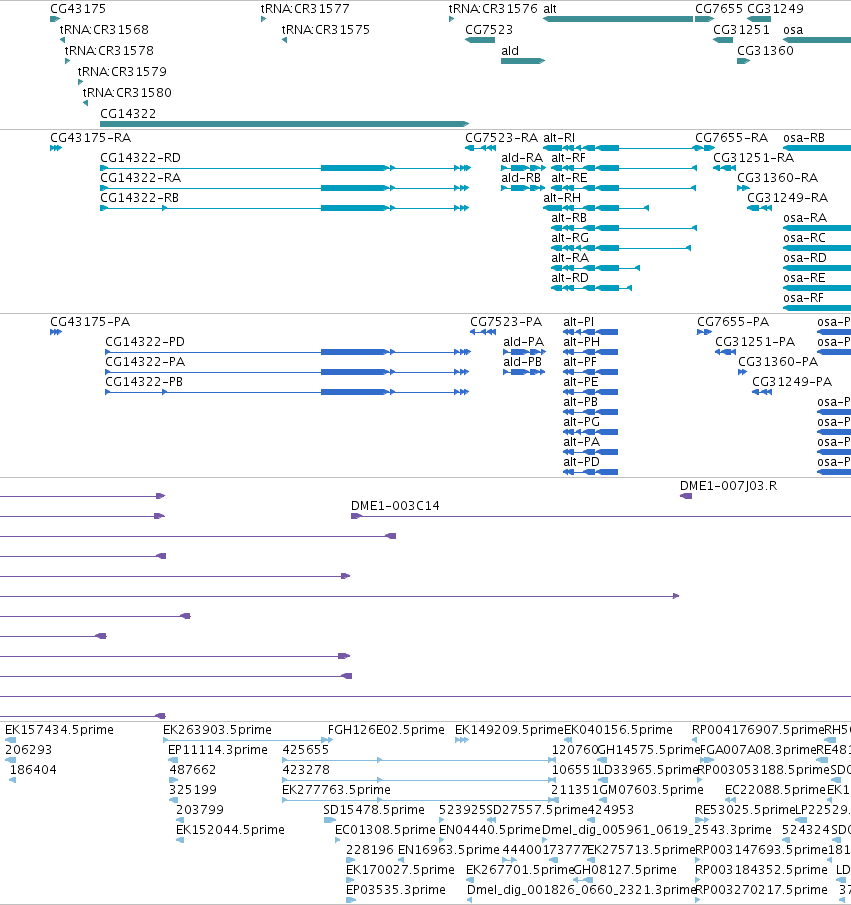Viewport: 851px width, 905px height.
Task: Click the EK152044.5prime EST label
Action: tap(230, 830)
